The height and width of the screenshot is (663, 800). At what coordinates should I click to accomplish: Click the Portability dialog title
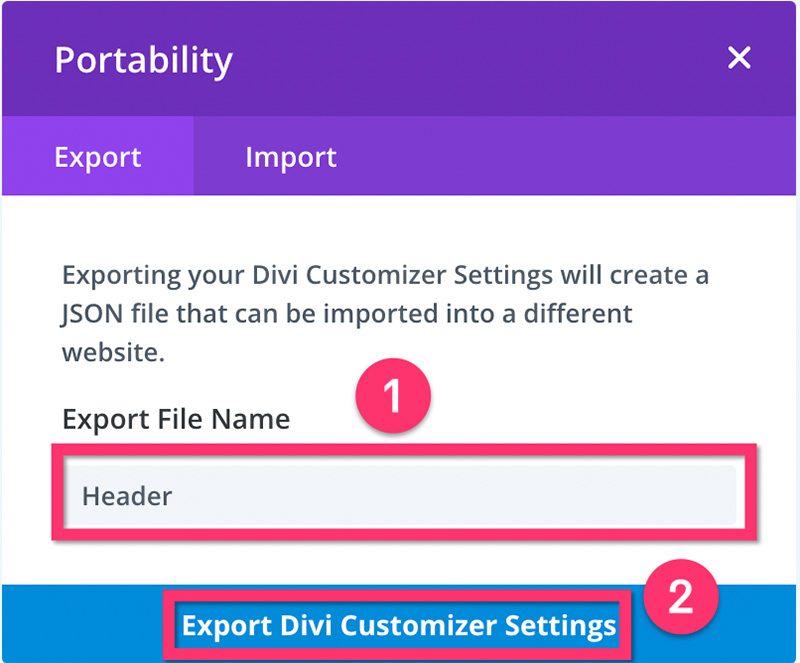click(143, 61)
